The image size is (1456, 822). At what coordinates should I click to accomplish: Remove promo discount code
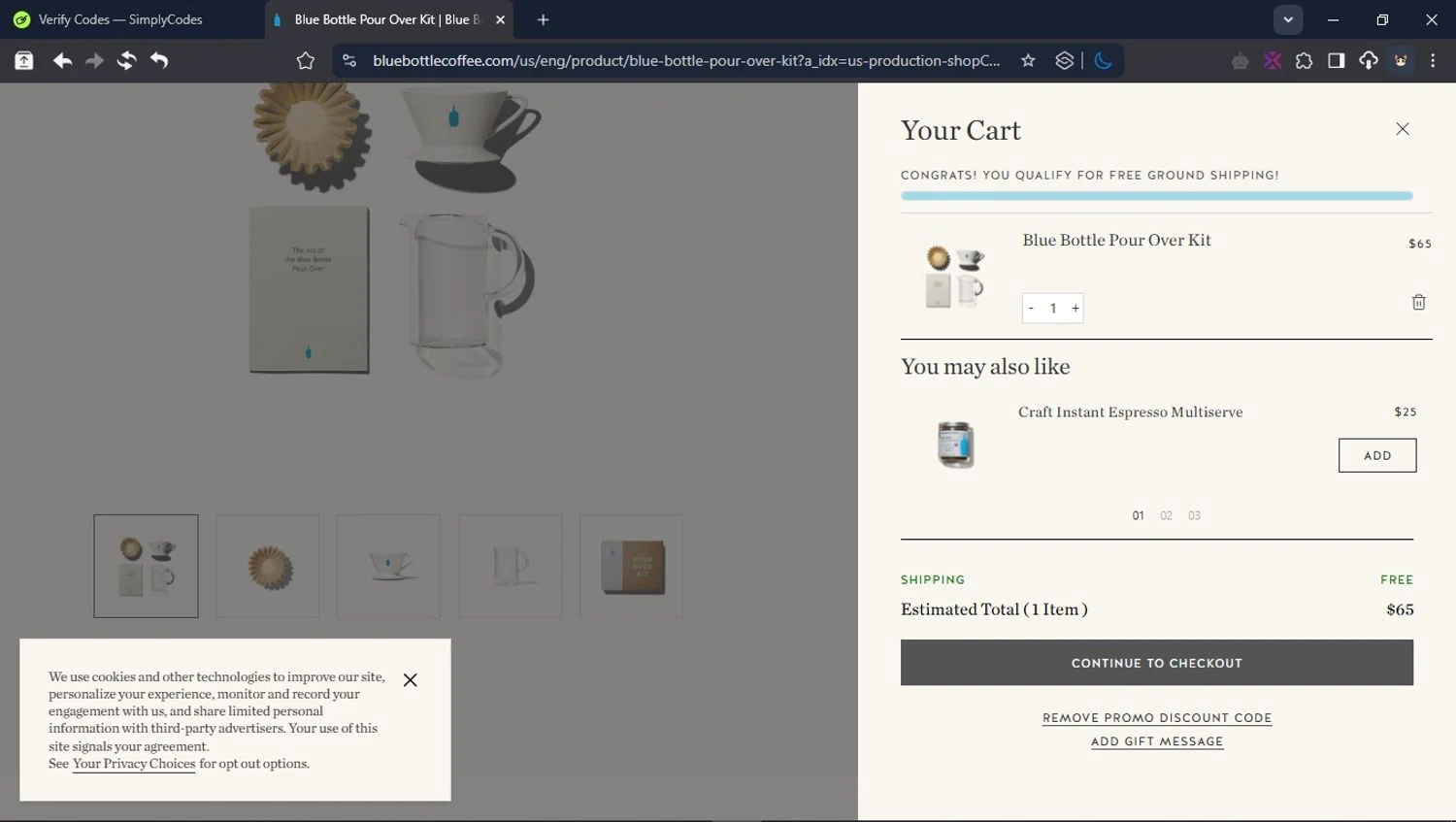click(x=1156, y=718)
